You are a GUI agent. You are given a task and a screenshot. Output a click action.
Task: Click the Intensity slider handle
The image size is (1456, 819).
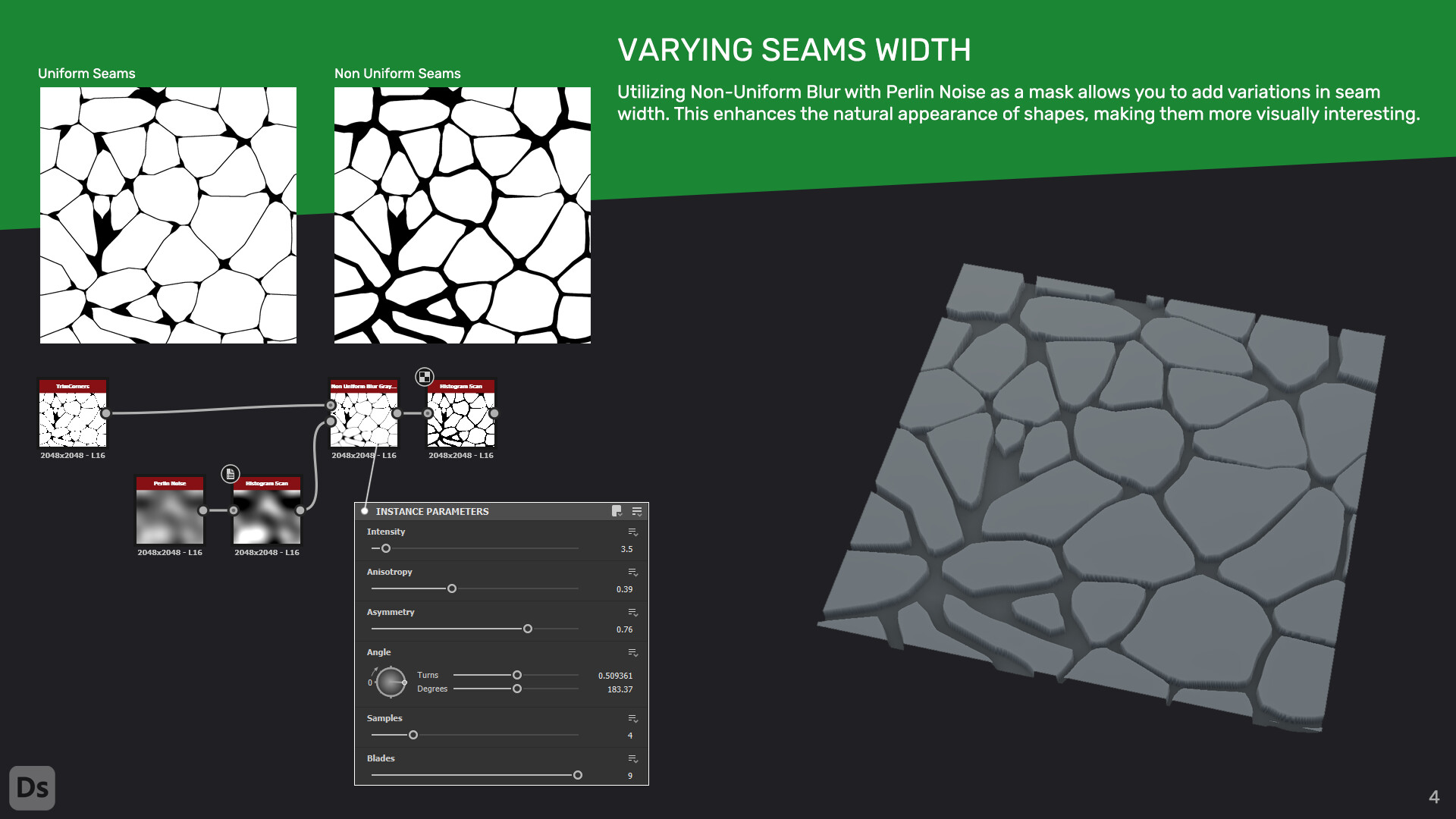coord(385,547)
